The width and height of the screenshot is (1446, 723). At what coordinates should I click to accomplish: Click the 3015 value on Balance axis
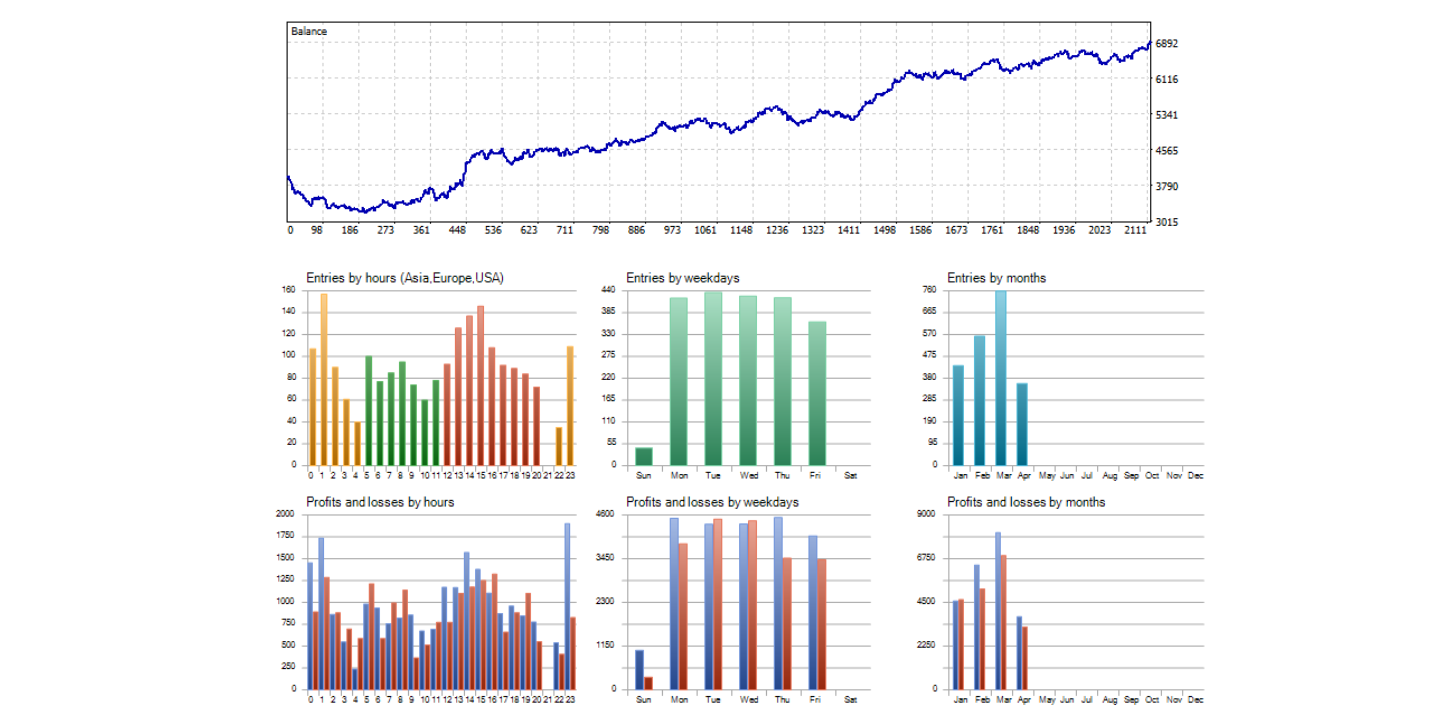tap(1168, 223)
